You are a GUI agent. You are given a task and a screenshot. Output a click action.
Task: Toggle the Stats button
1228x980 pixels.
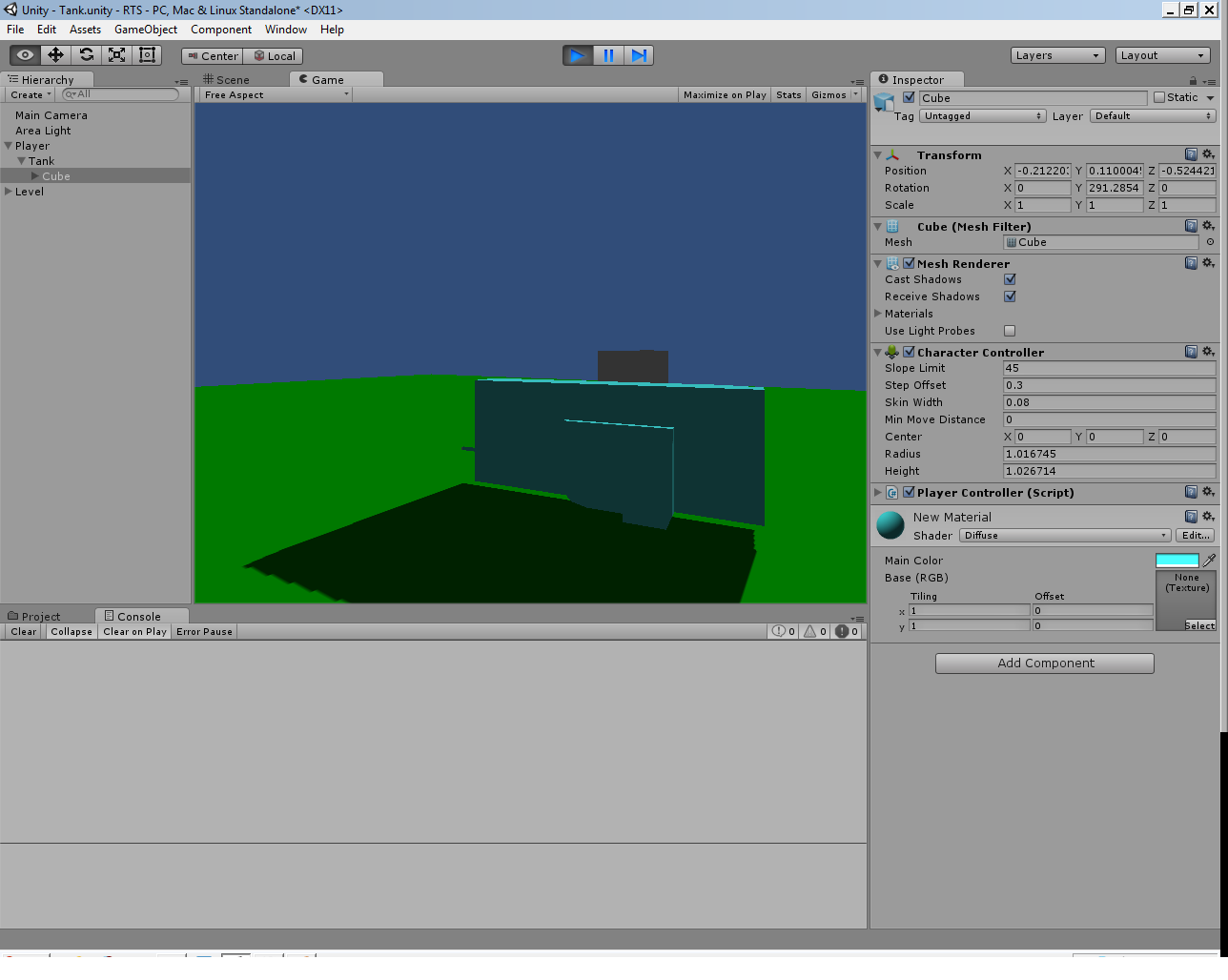(788, 94)
